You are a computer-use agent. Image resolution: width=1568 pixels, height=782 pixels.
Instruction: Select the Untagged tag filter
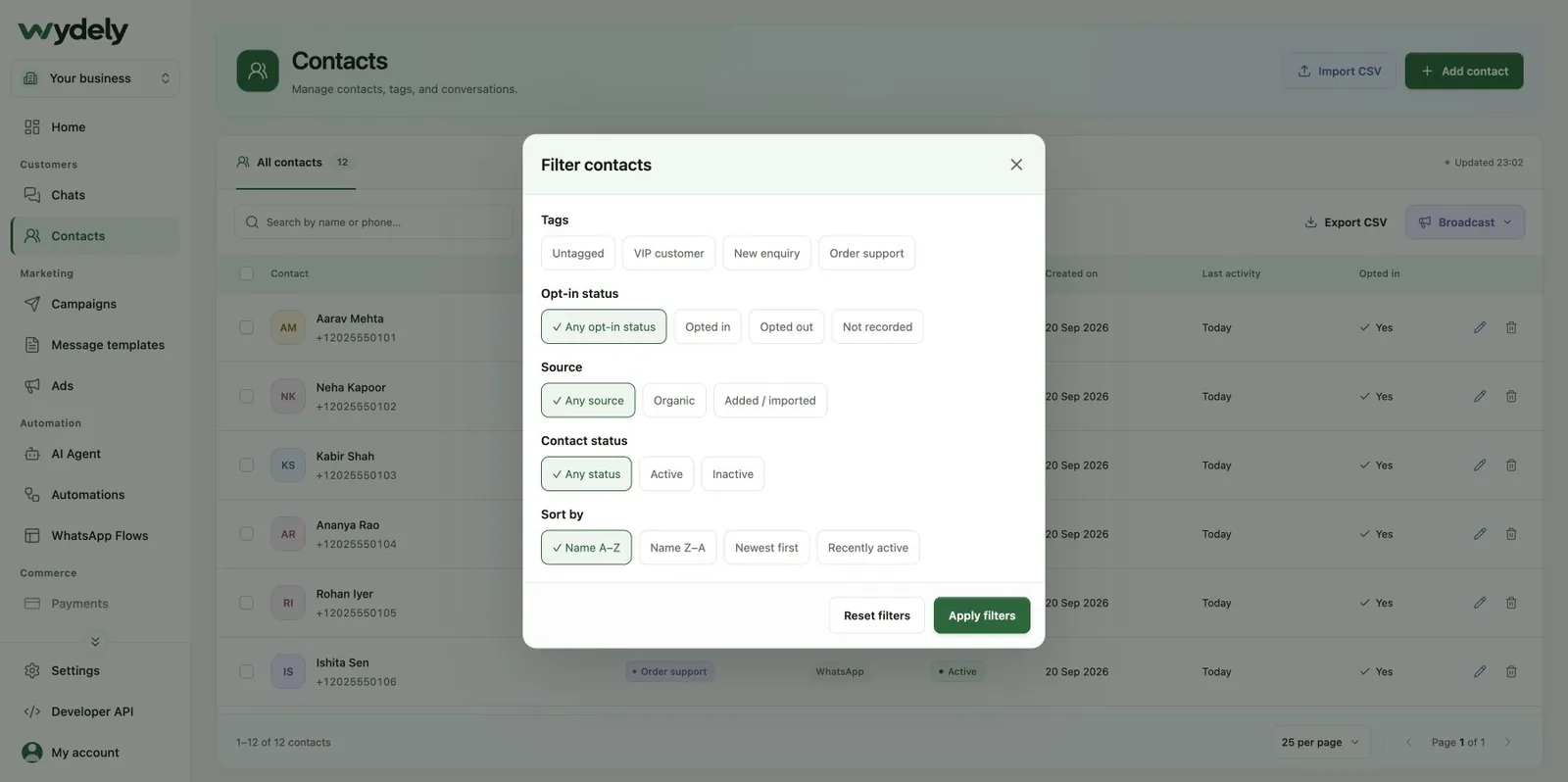click(x=578, y=253)
